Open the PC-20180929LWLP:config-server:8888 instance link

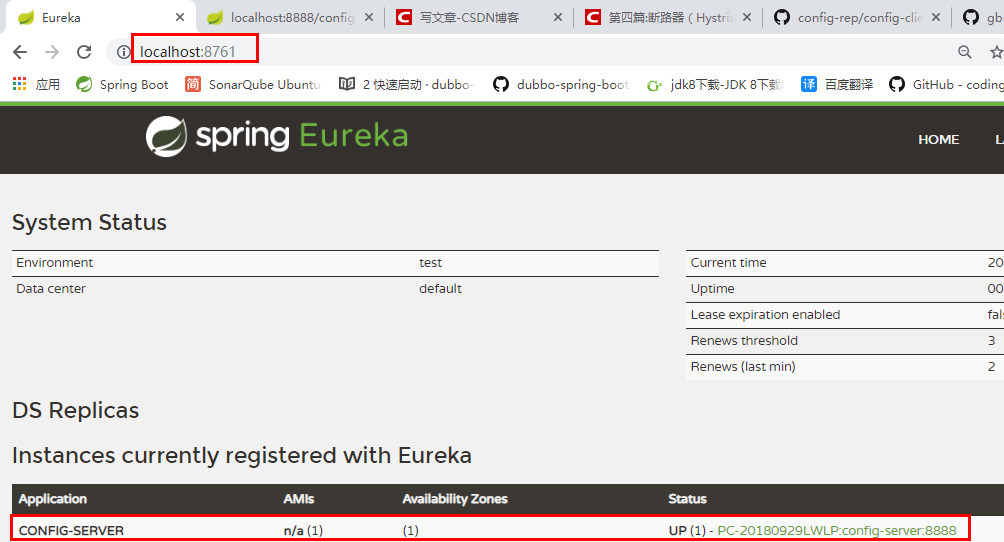click(836, 530)
